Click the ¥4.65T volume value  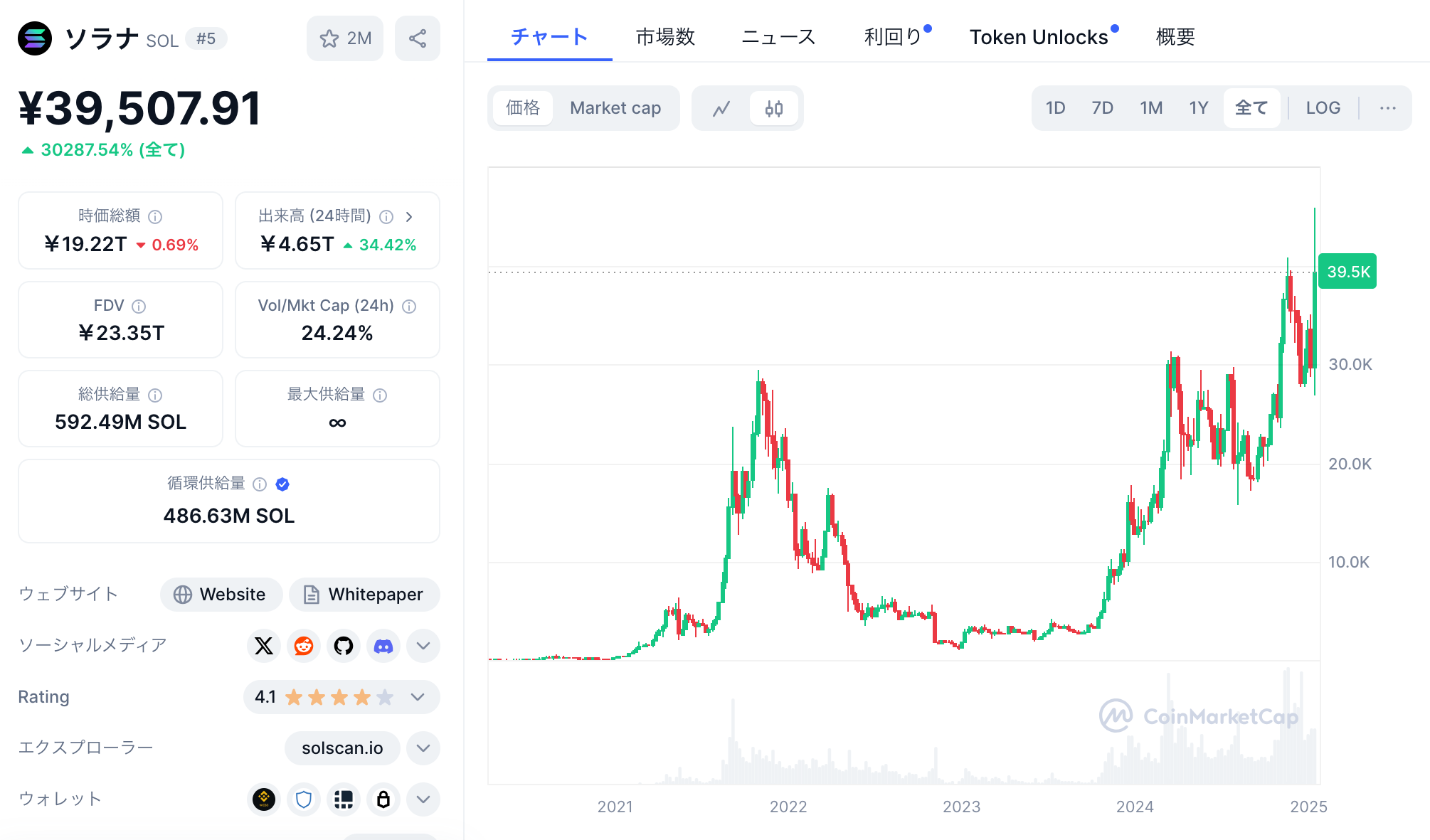click(x=297, y=245)
